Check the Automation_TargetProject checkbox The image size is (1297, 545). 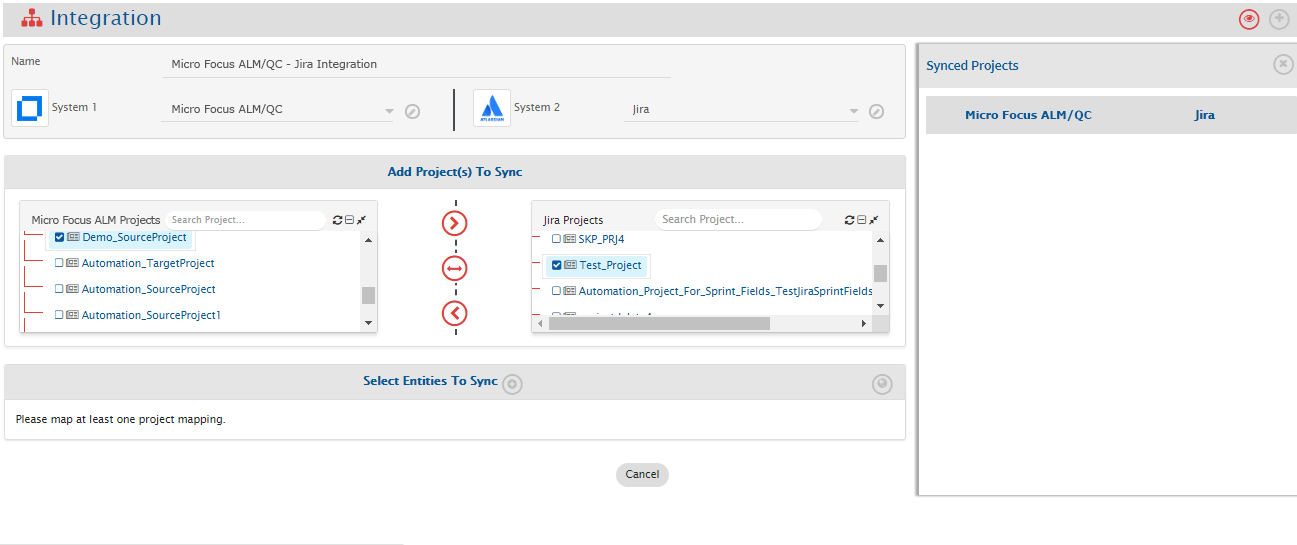pyautogui.click(x=59, y=263)
